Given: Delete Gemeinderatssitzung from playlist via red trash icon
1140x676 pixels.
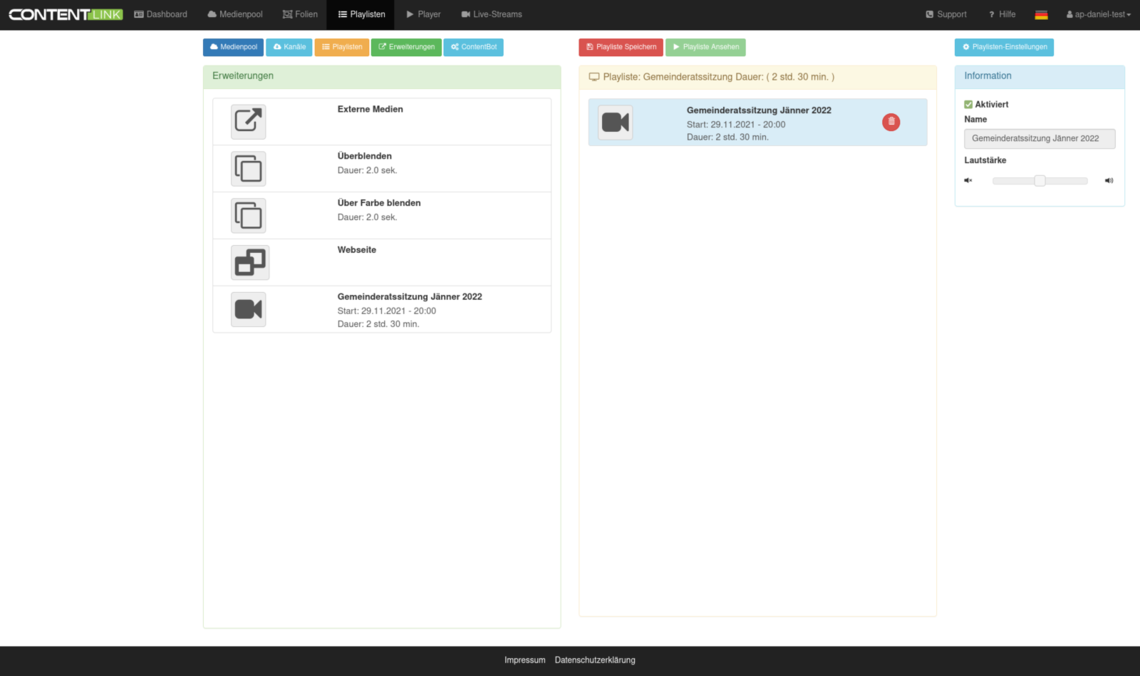Looking at the screenshot, I should (891, 122).
